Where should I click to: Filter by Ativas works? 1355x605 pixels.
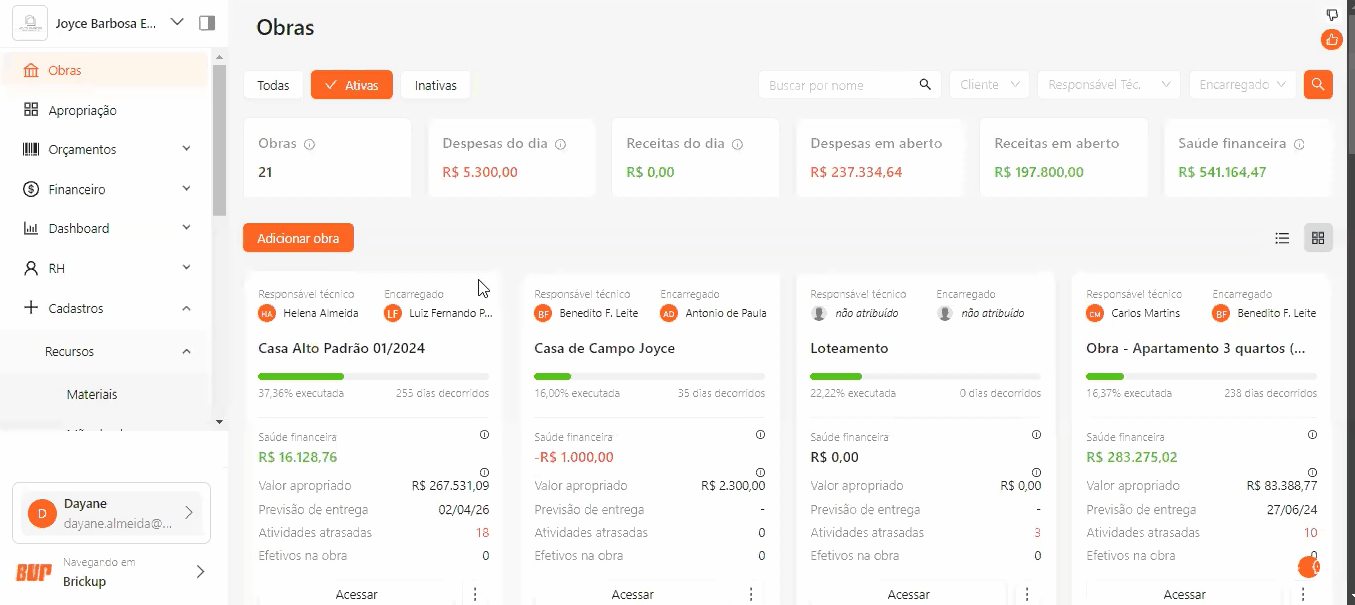(351, 85)
